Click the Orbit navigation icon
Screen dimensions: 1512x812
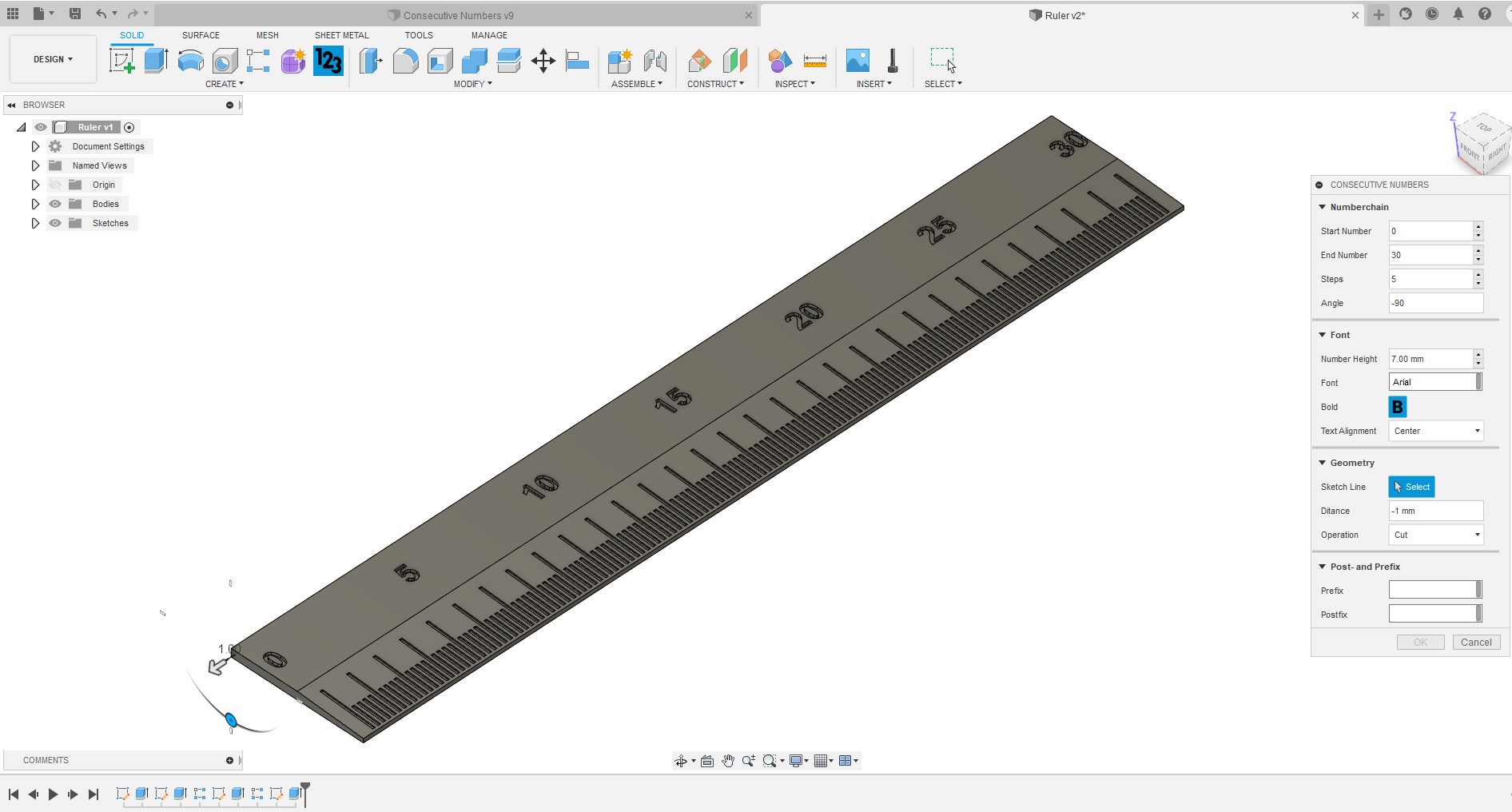(x=681, y=761)
